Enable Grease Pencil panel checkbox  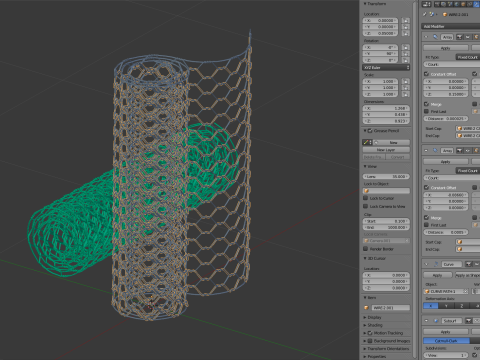click(x=370, y=131)
